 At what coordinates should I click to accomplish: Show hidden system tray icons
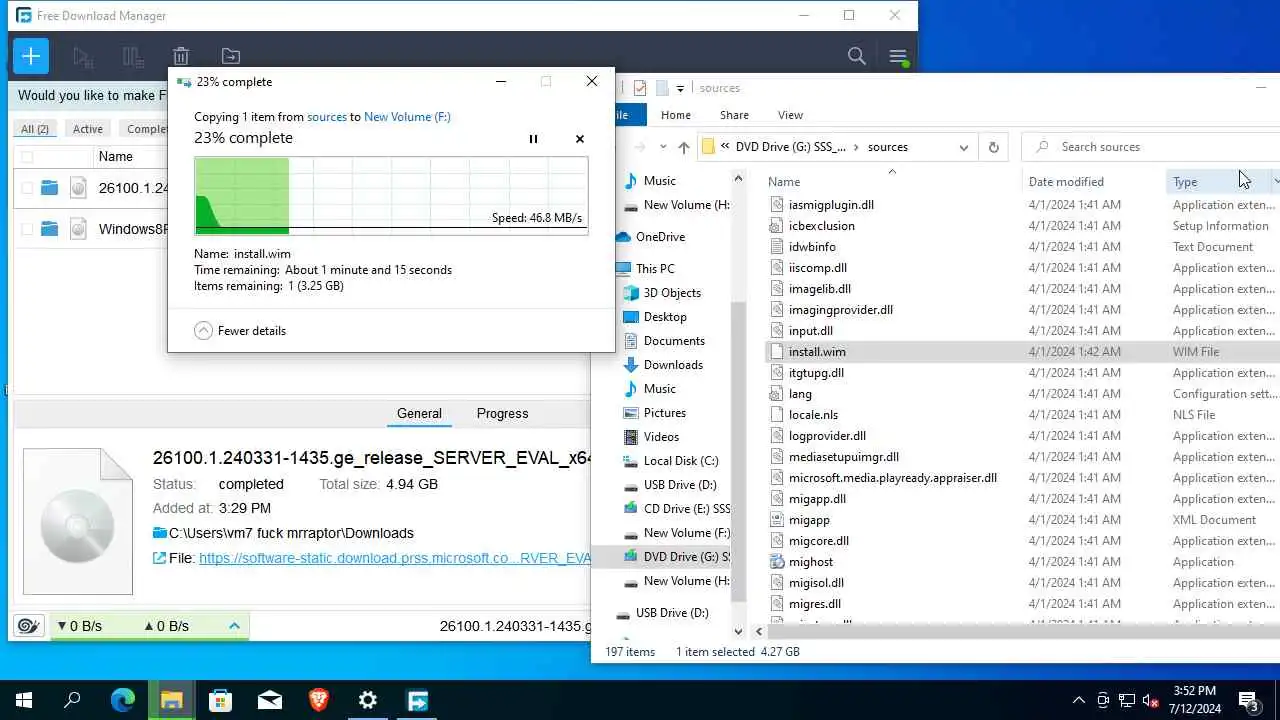coord(1078,700)
